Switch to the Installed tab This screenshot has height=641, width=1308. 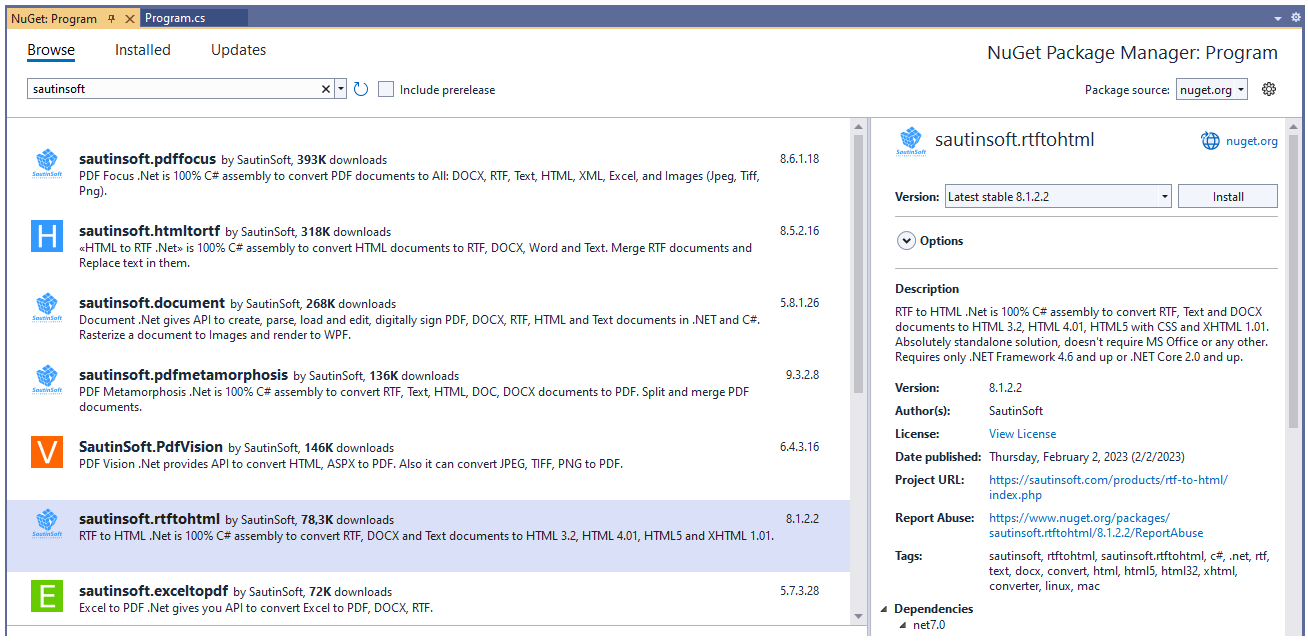pyautogui.click(x=142, y=49)
